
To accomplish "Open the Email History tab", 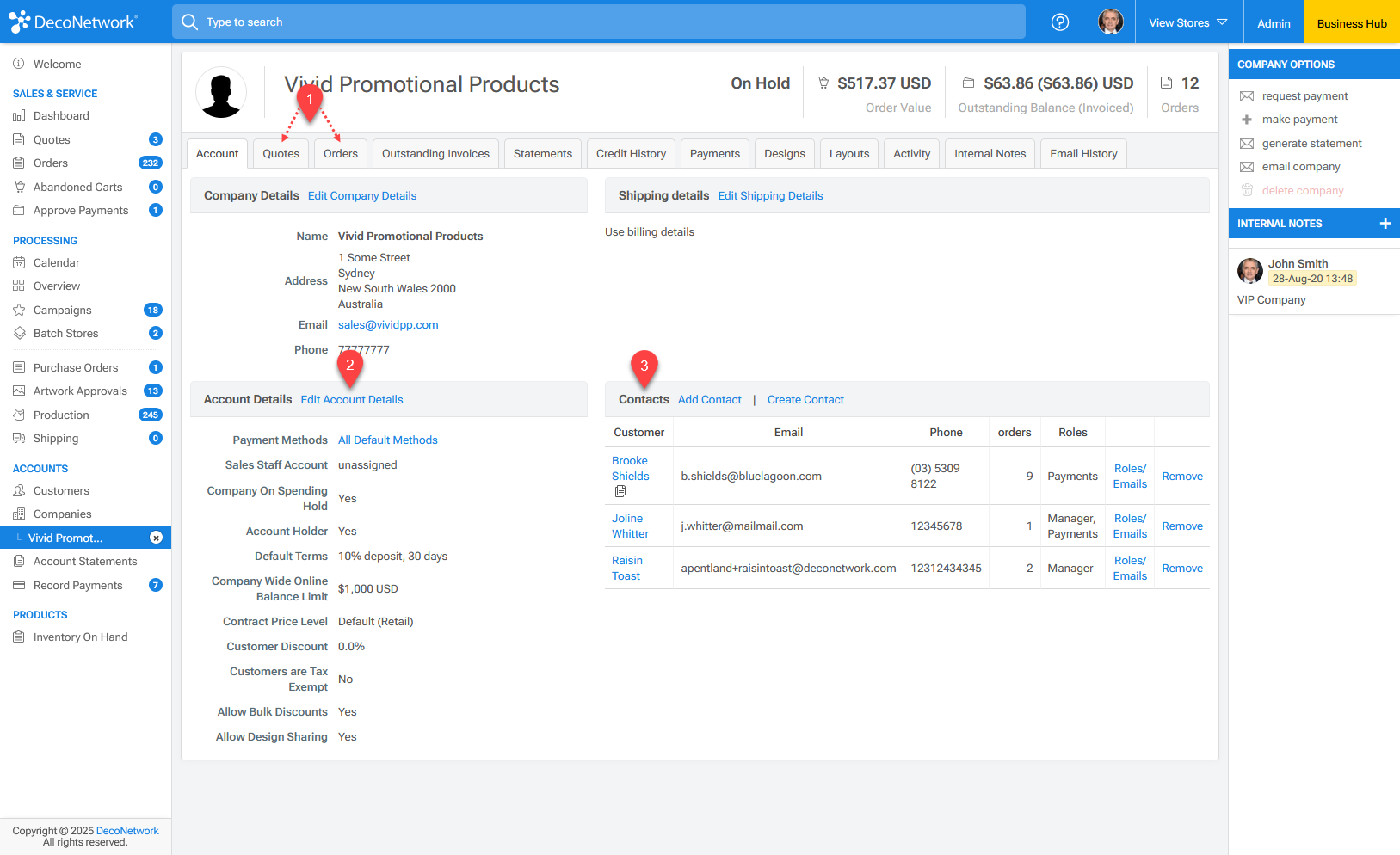I will click(x=1083, y=153).
